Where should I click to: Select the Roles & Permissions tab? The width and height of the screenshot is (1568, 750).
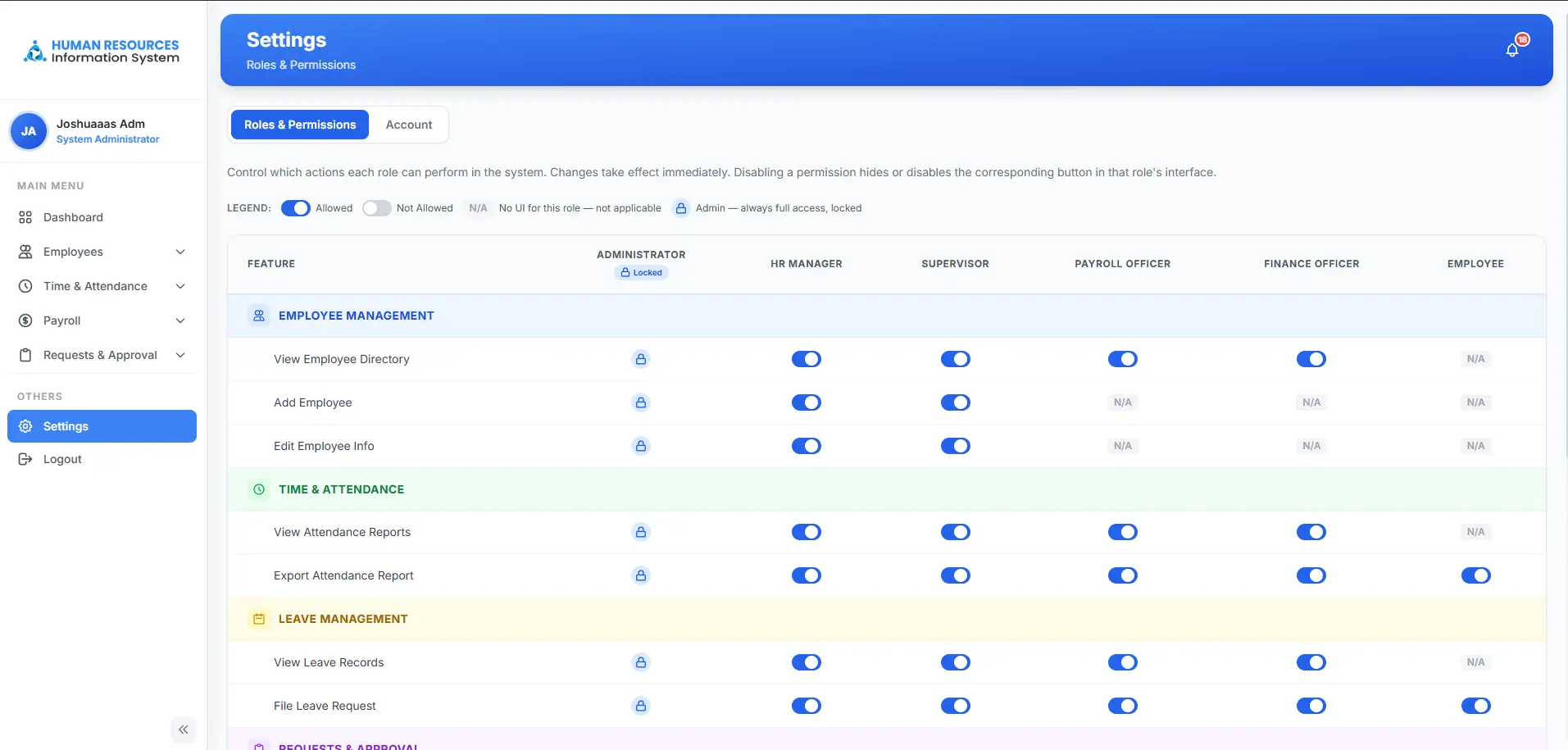[300, 125]
